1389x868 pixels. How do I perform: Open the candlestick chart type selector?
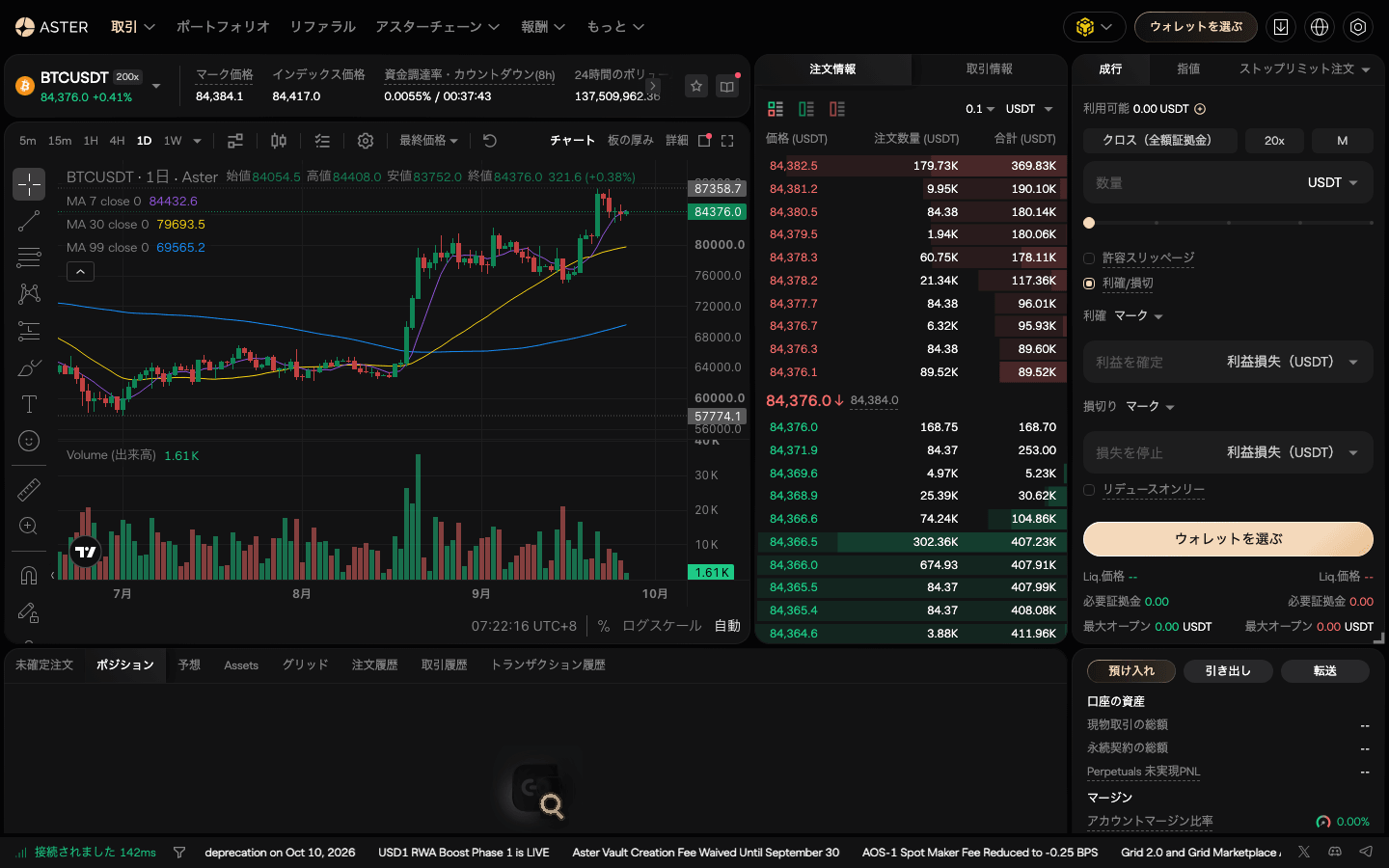[x=279, y=141]
